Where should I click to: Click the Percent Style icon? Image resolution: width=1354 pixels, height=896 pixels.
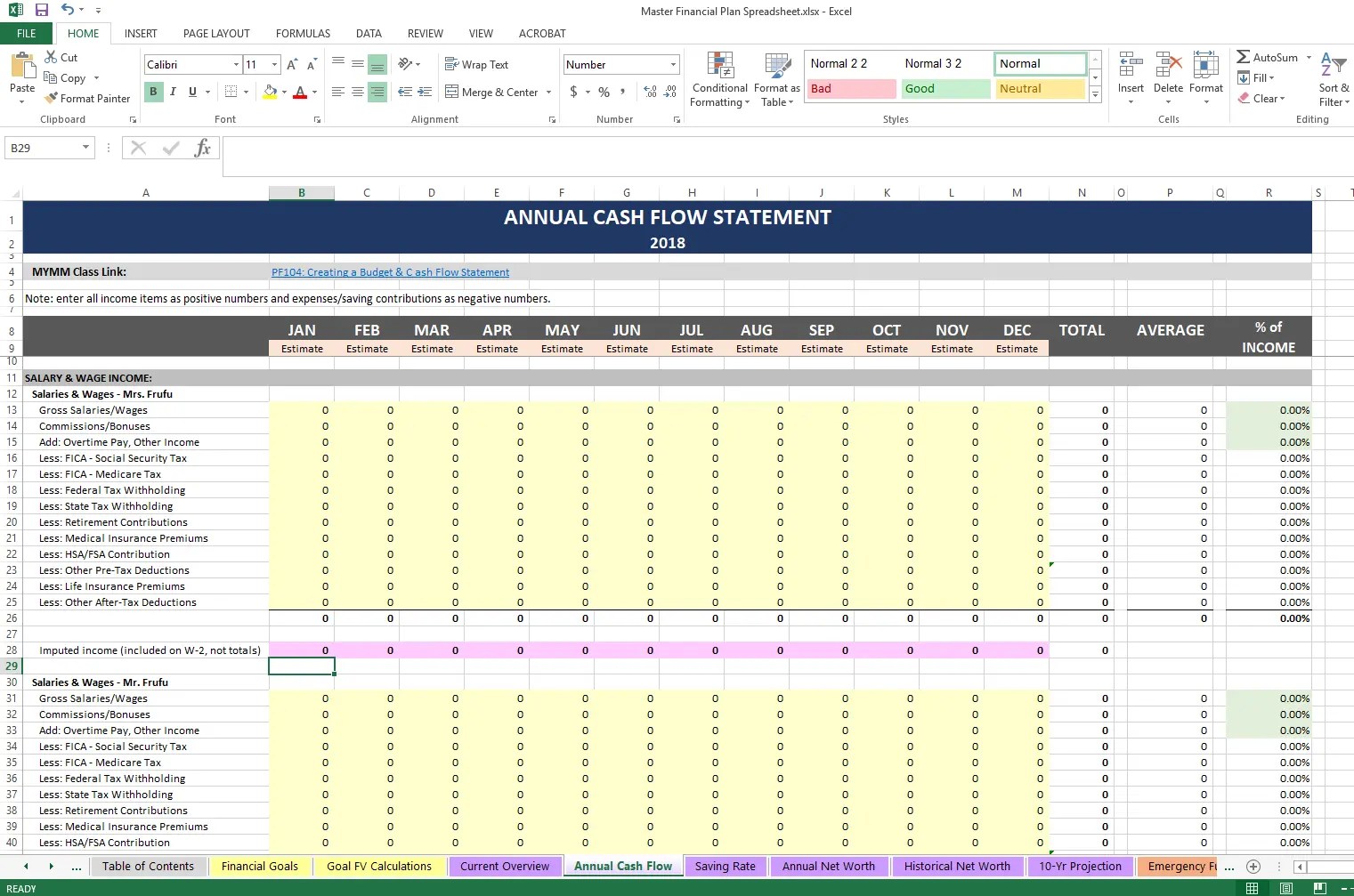click(x=604, y=92)
